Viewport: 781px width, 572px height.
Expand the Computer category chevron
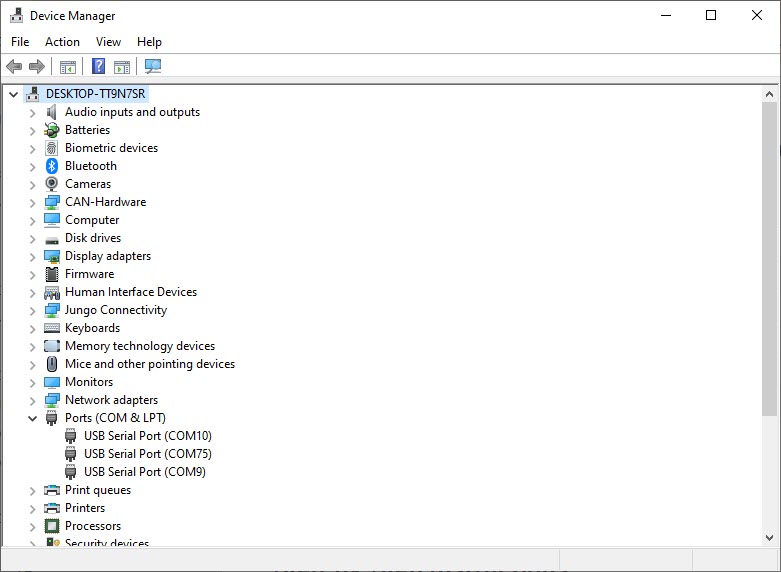pos(32,221)
